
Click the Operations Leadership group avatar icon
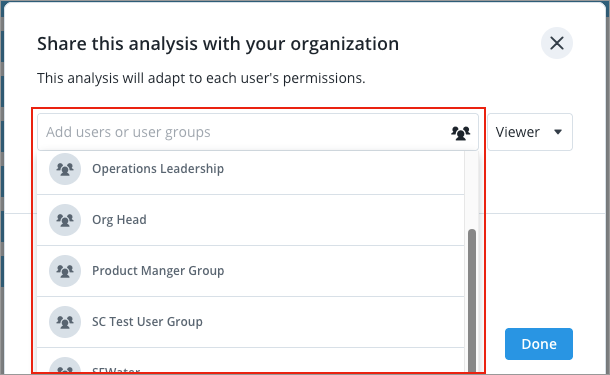[65, 169]
